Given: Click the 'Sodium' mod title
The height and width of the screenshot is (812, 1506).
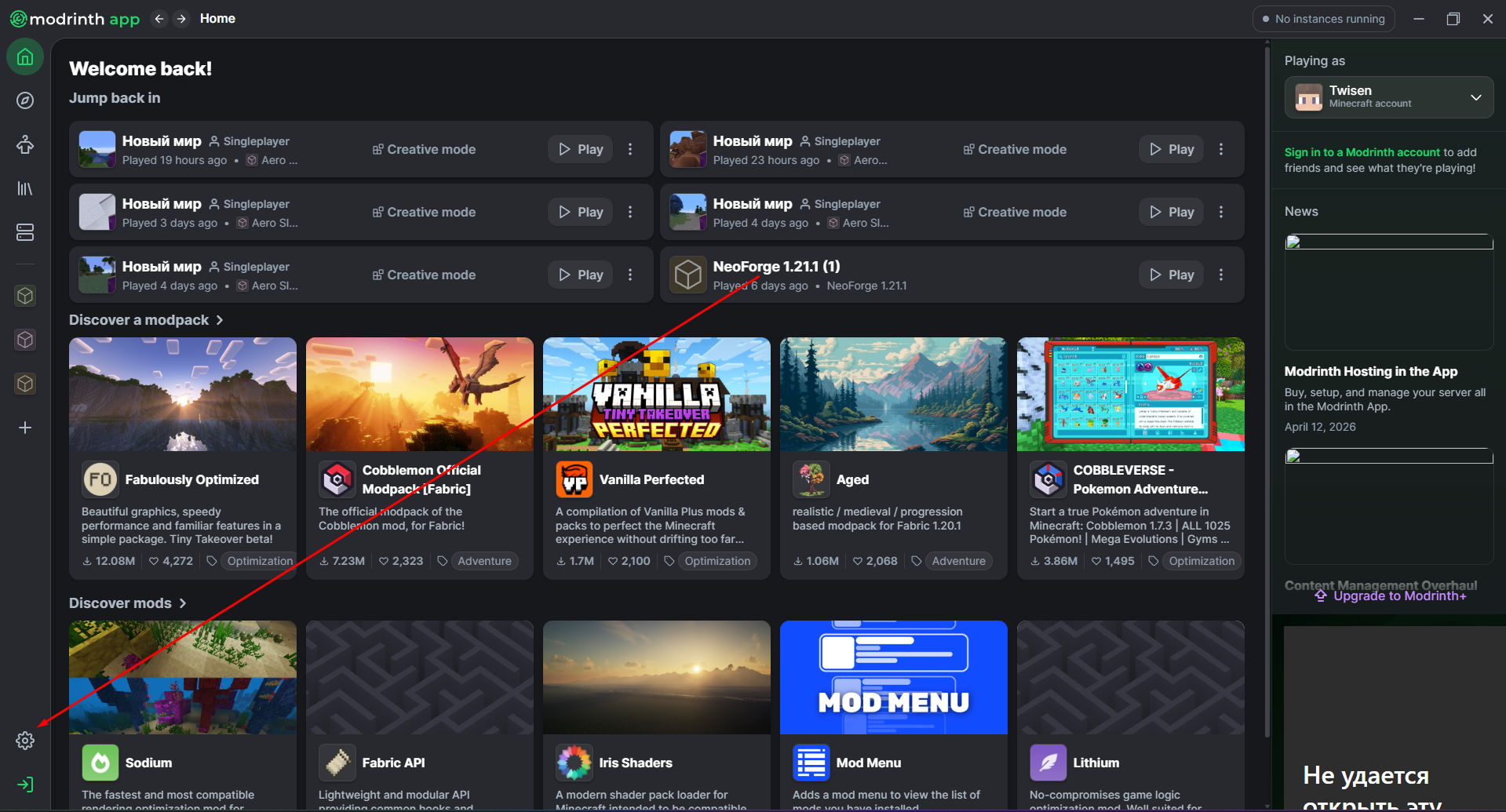Looking at the screenshot, I should (148, 763).
